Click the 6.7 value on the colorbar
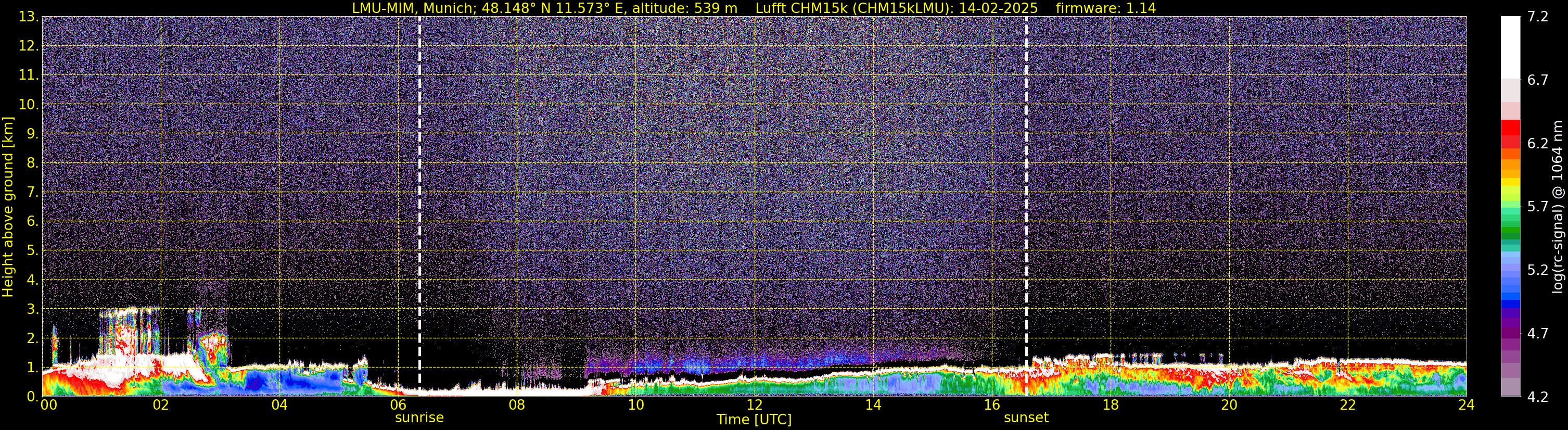This screenshot has width=1568, height=430. click(x=1538, y=80)
